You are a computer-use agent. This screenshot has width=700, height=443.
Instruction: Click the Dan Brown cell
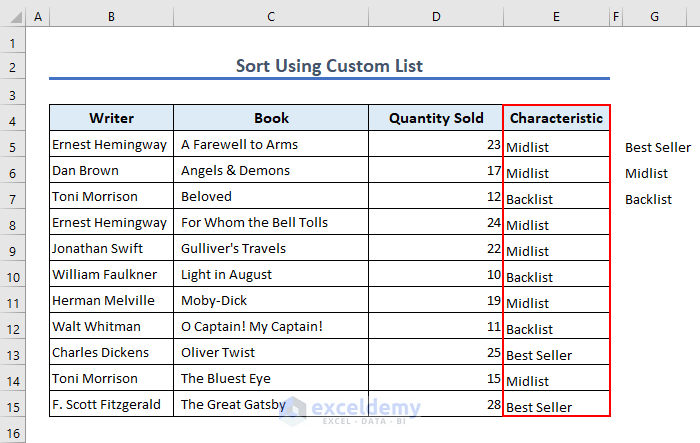(x=111, y=171)
